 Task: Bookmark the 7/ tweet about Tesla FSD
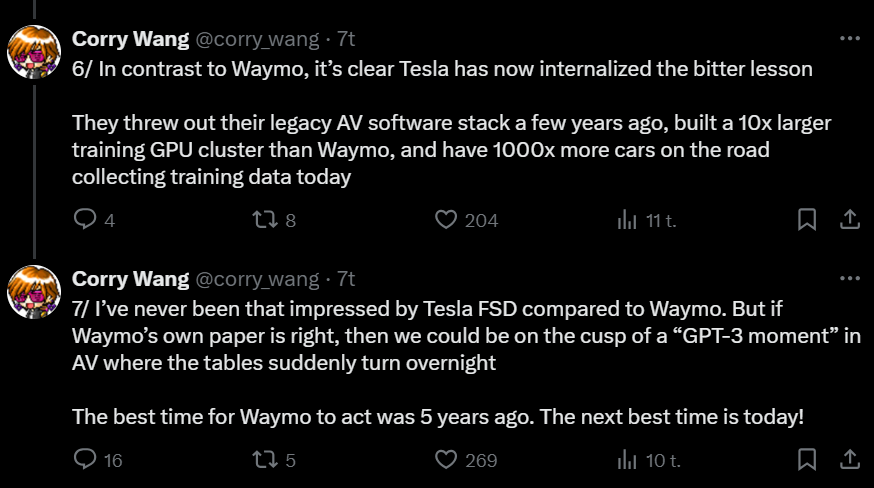[807, 459]
